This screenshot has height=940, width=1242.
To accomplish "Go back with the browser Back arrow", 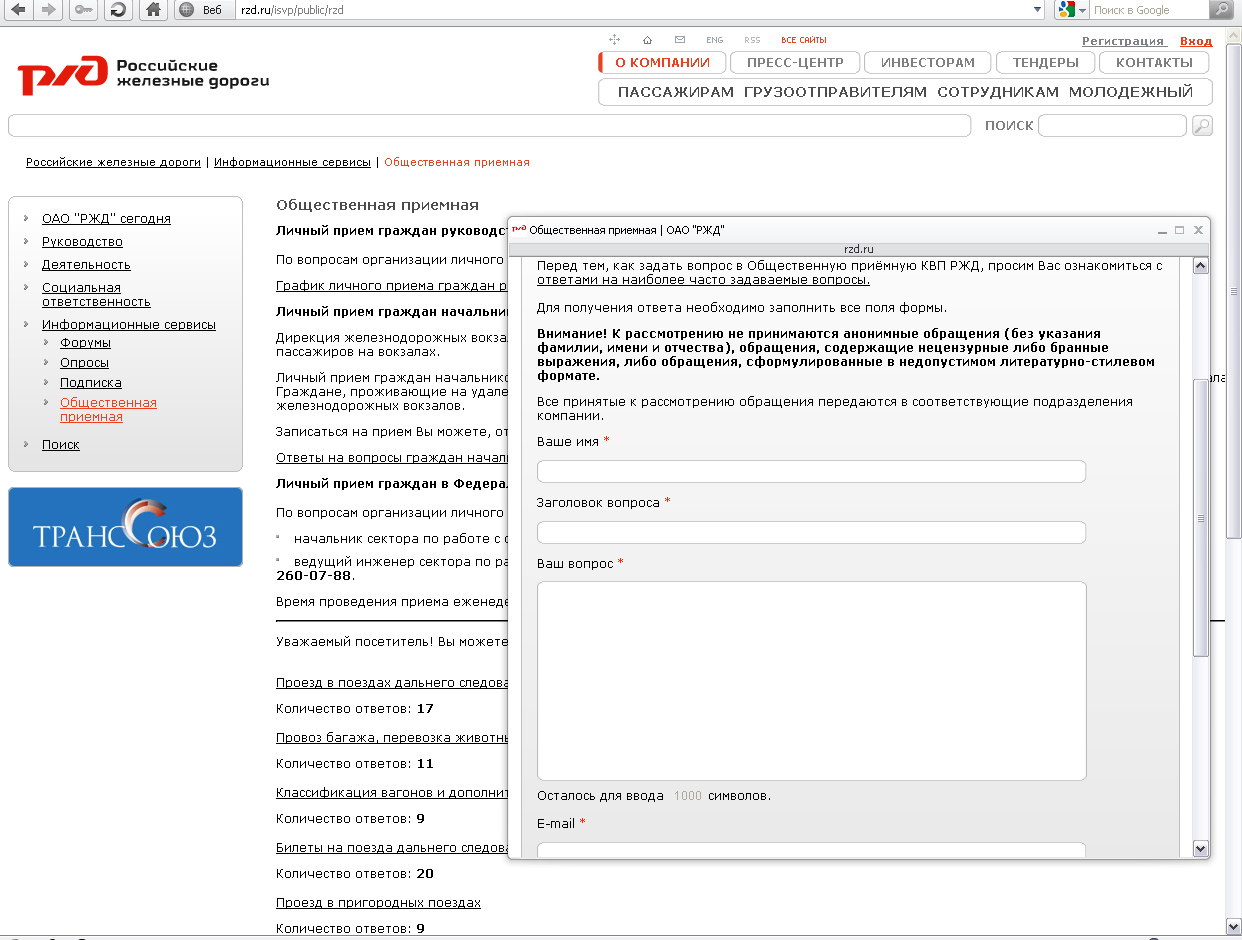I will [19, 10].
